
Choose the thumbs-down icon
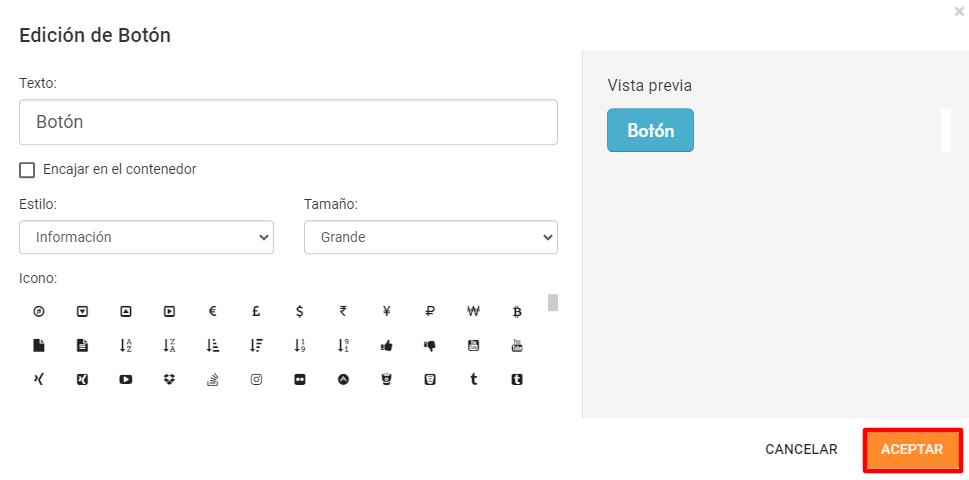(x=430, y=346)
